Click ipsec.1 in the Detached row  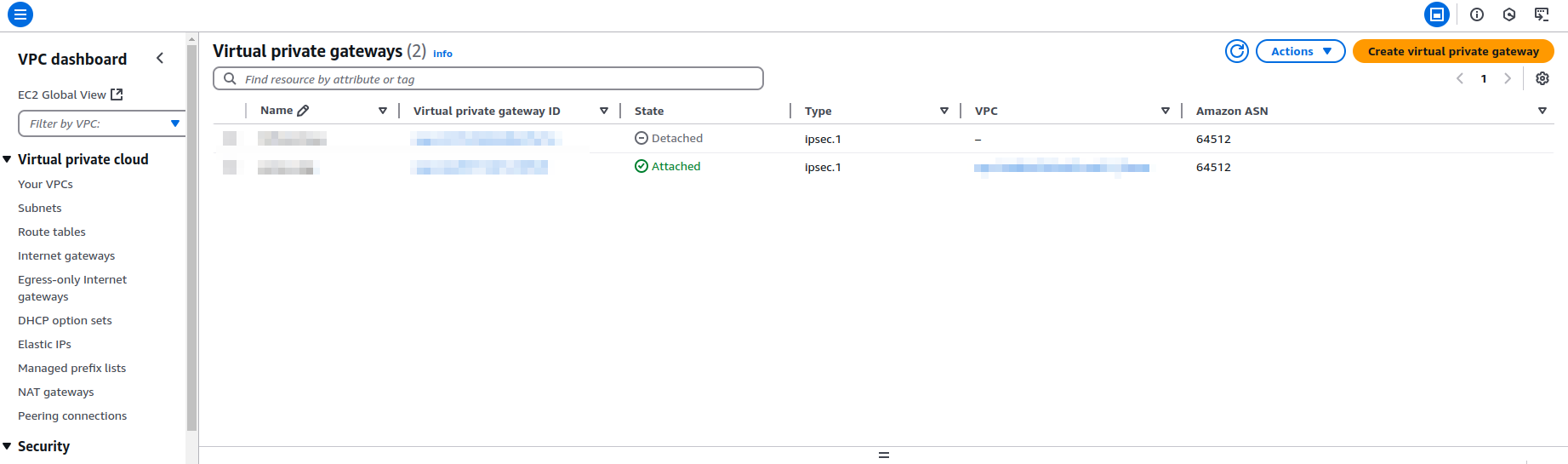point(823,139)
